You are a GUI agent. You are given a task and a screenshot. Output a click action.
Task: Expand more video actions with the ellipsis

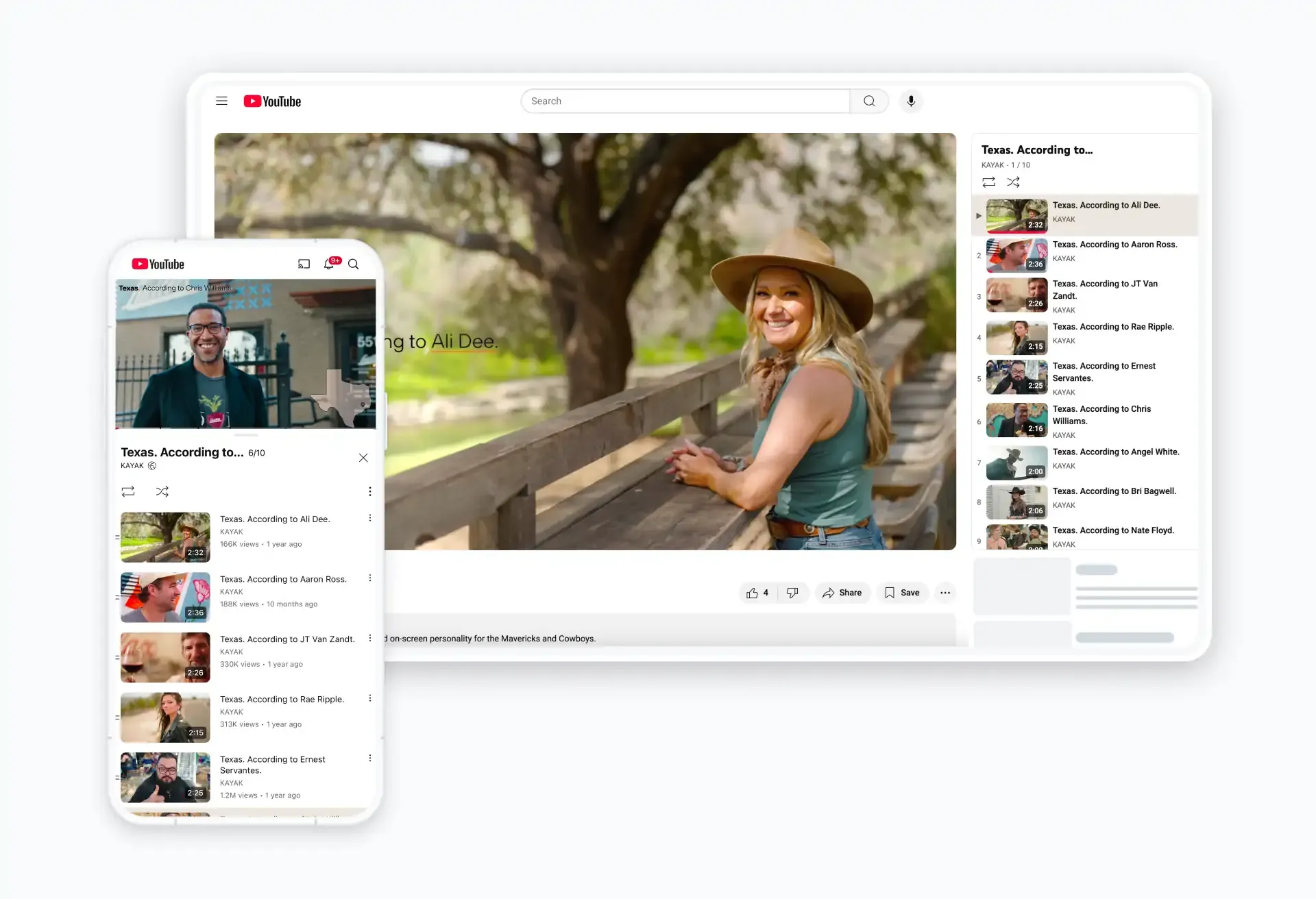[x=945, y=592]
